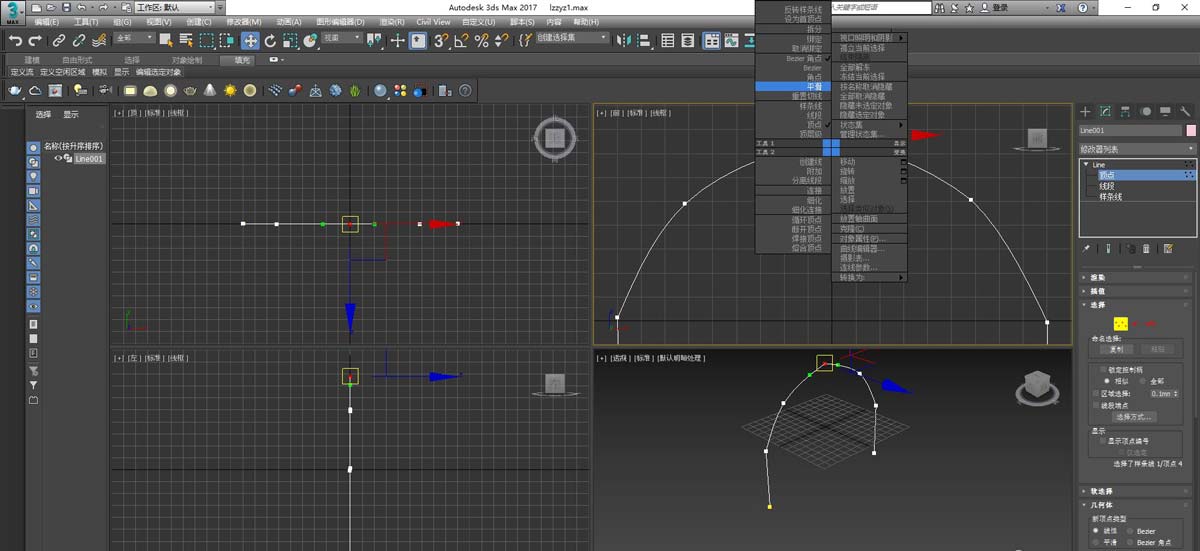Screen dimensions: 1200x551
Task: Open the 修改器列表 dropdown
Action: pos(1137,149)
